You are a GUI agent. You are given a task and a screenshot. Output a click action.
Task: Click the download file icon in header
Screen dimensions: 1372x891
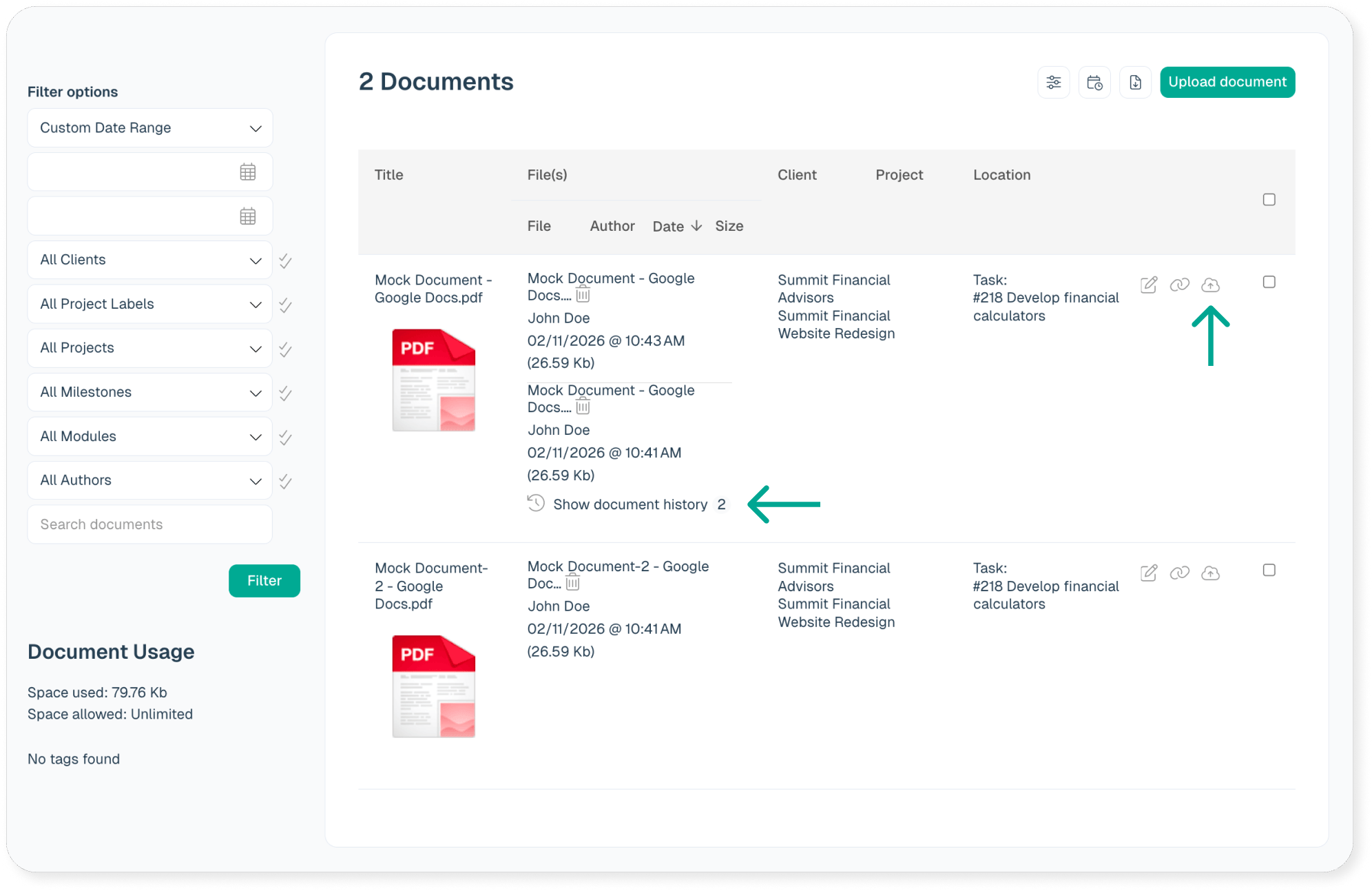(1135, 83)
